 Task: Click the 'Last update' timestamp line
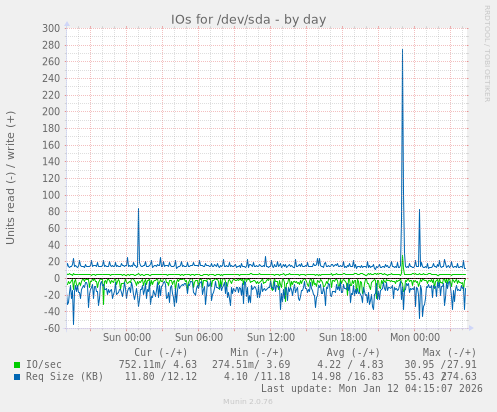pyautogui.click(x=372, y=389)
